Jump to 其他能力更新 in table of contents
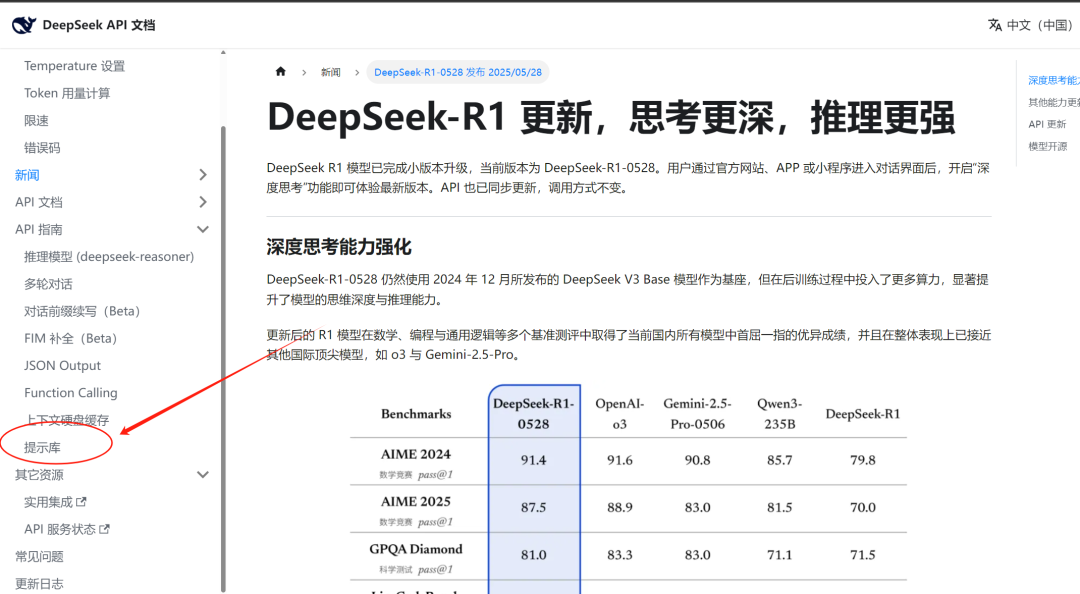This screenshot has width=1080, height=594. pyautogui.click(x=1053, y=103)
